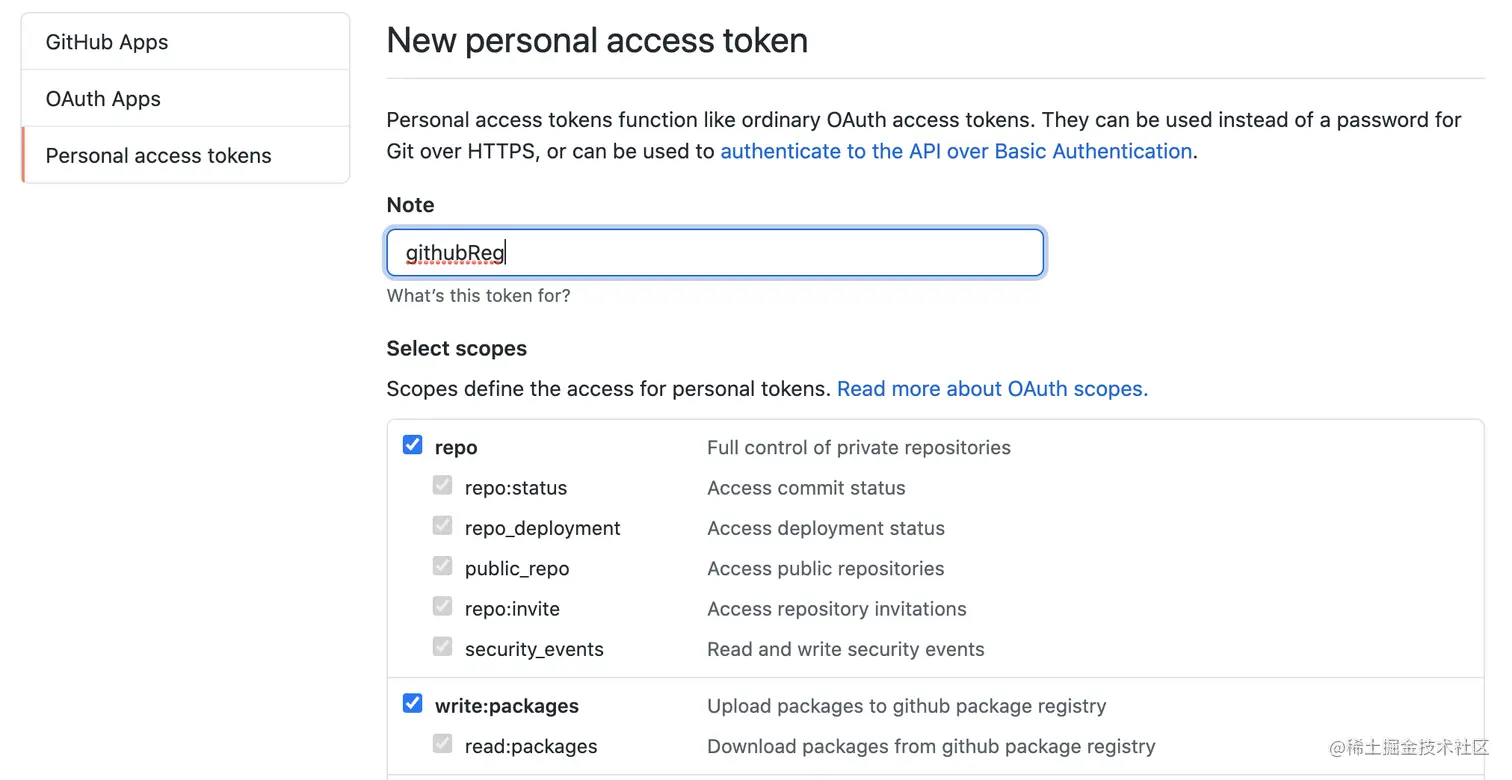Follow the Read more about OAuth scopes link
This screenshot has width=1512, height=780.
[992, 389]
